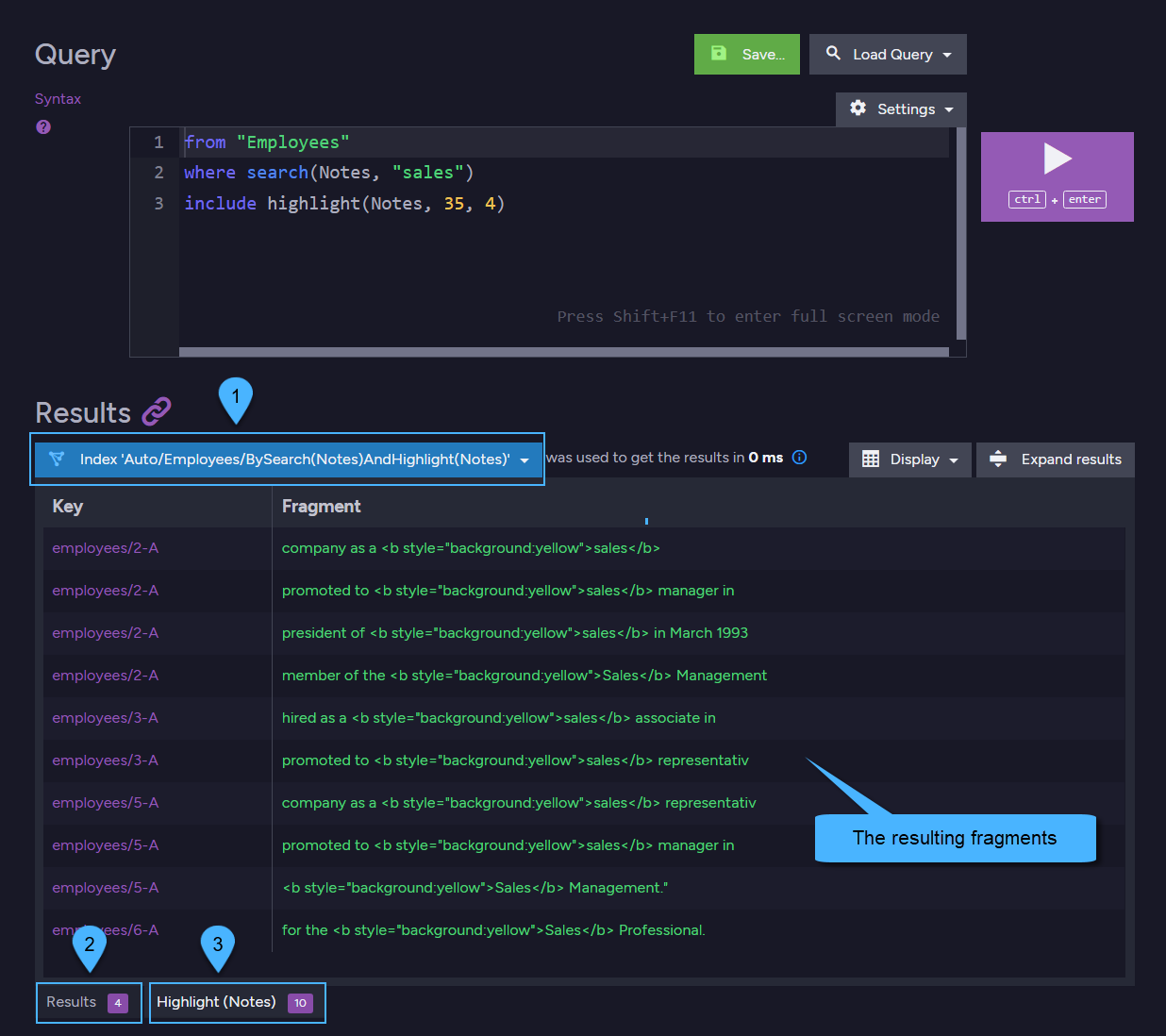Click the Results permalink chain icon
The width and height of the screenshot is (1166, 1036).
coord(156,411)
